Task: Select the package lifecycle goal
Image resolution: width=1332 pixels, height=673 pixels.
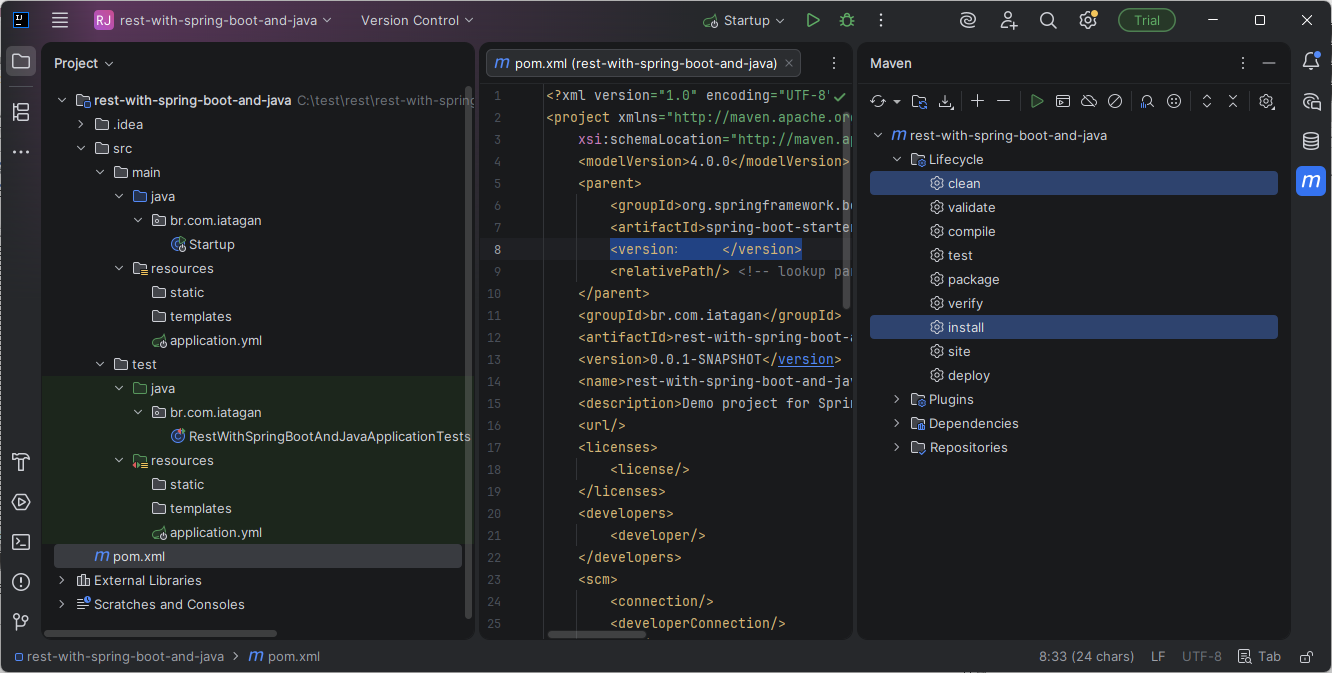Action: 973,280
